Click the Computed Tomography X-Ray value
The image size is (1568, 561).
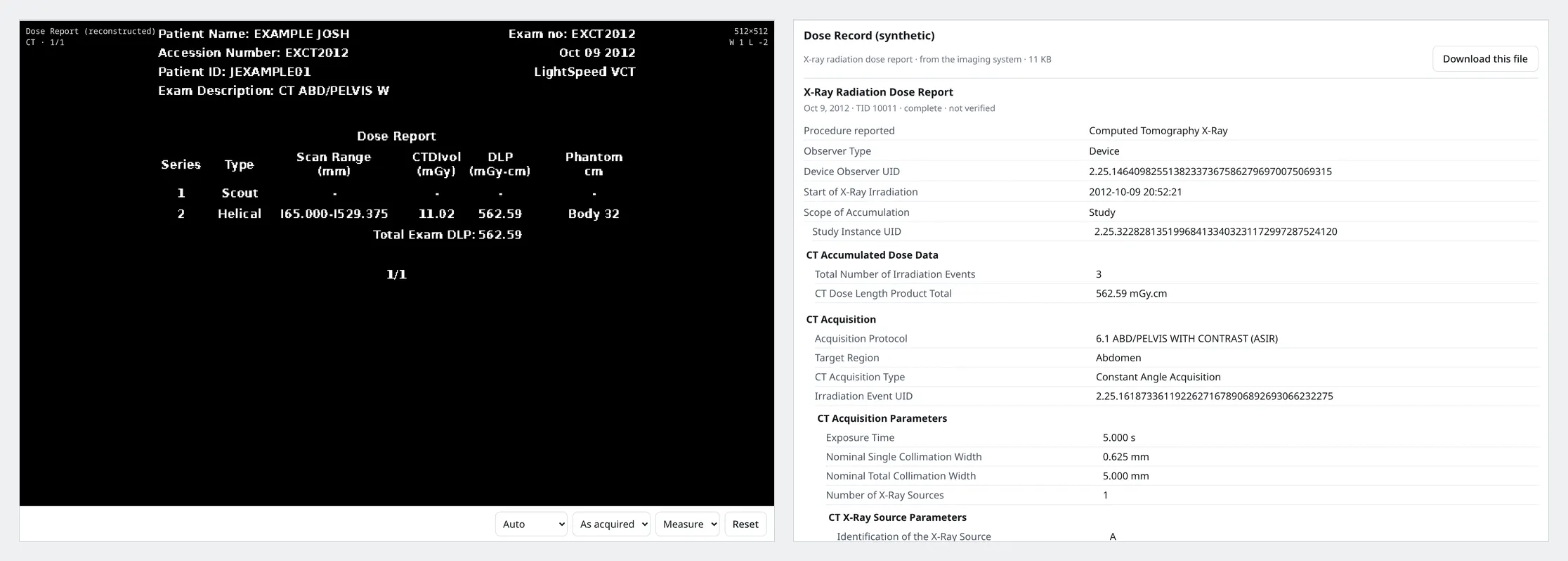coord(1158,131)
